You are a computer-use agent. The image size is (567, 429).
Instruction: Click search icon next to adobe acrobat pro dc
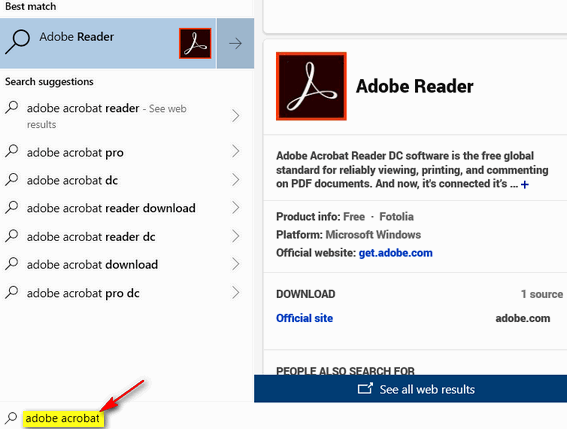12,292
